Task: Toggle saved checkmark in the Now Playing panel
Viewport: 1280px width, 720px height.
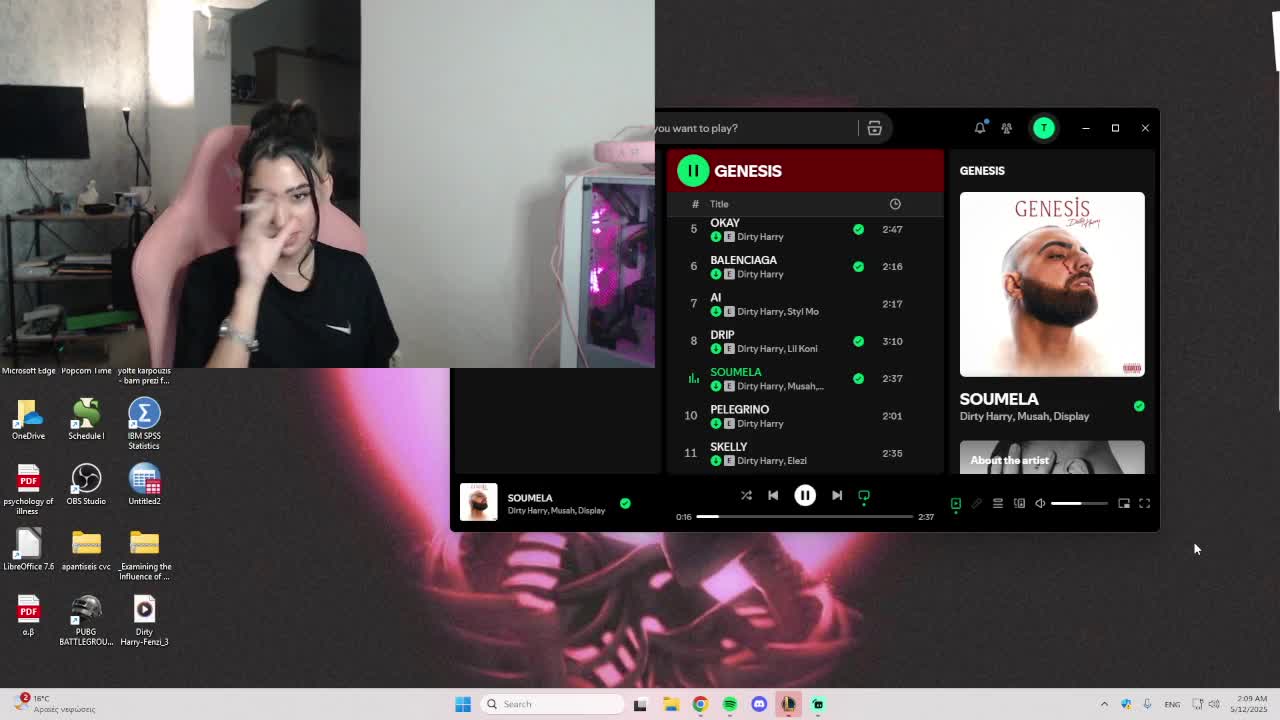Action: point(1139,406)
